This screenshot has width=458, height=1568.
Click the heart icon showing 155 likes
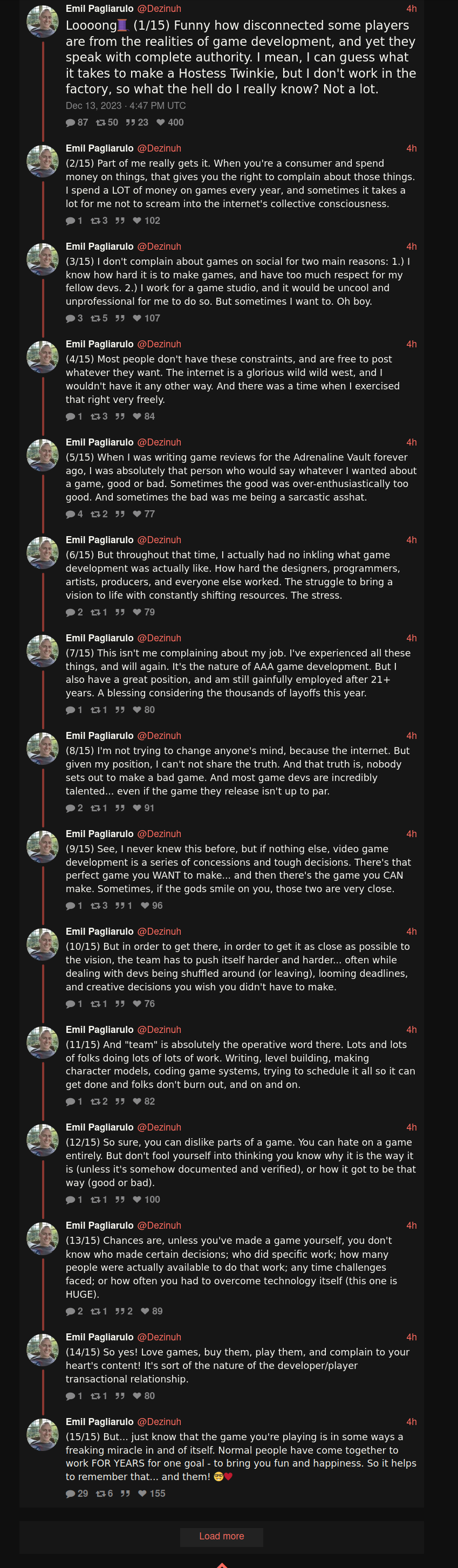142,1494
